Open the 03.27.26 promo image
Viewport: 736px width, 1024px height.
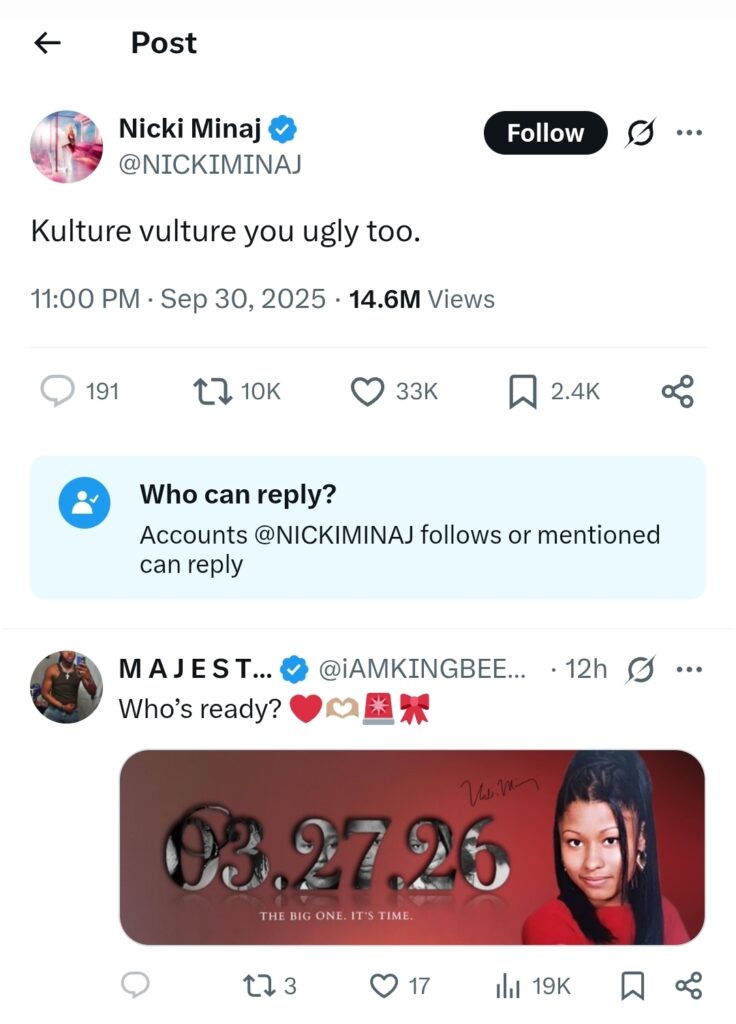click(412, 848)
